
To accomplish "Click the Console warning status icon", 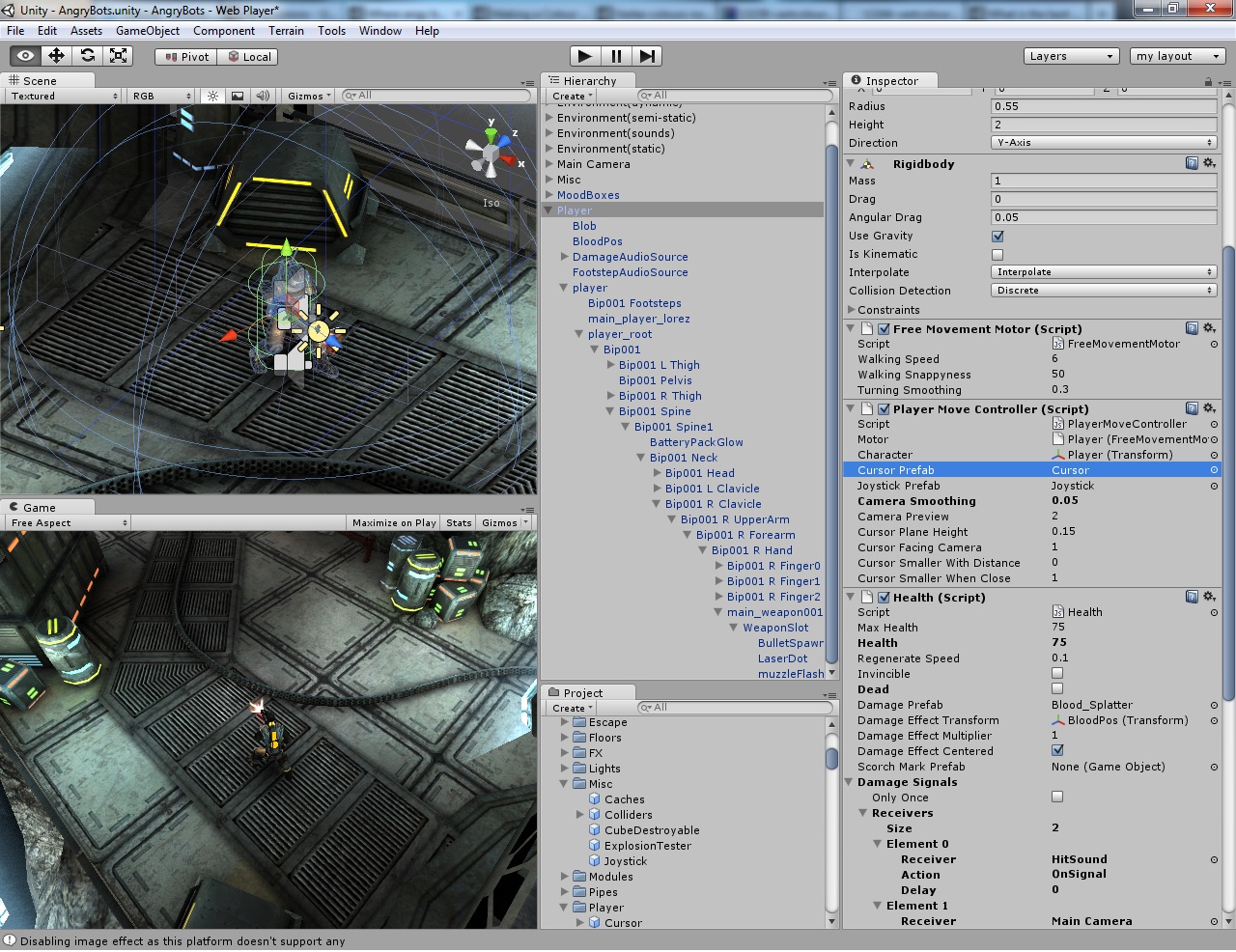I will (x=10, y=940).
